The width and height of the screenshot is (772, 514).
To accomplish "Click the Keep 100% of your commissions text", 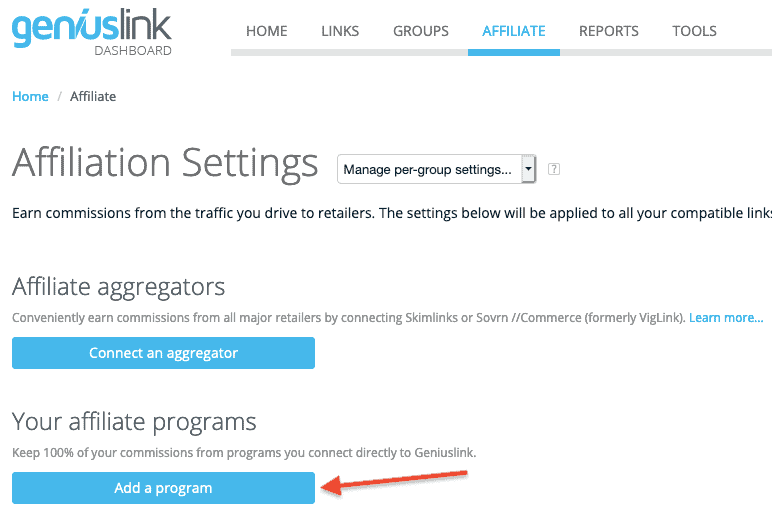I will [x=244, y=453].
